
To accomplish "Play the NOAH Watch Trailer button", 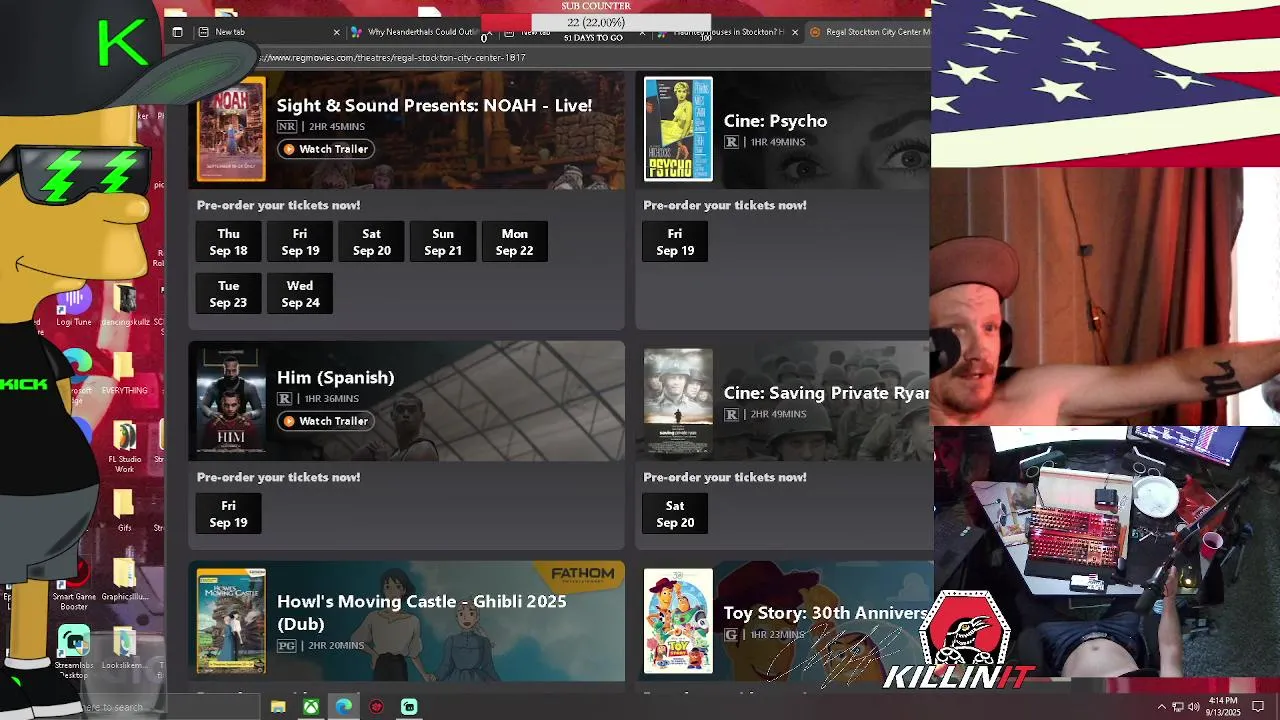I will coord(326,149).
